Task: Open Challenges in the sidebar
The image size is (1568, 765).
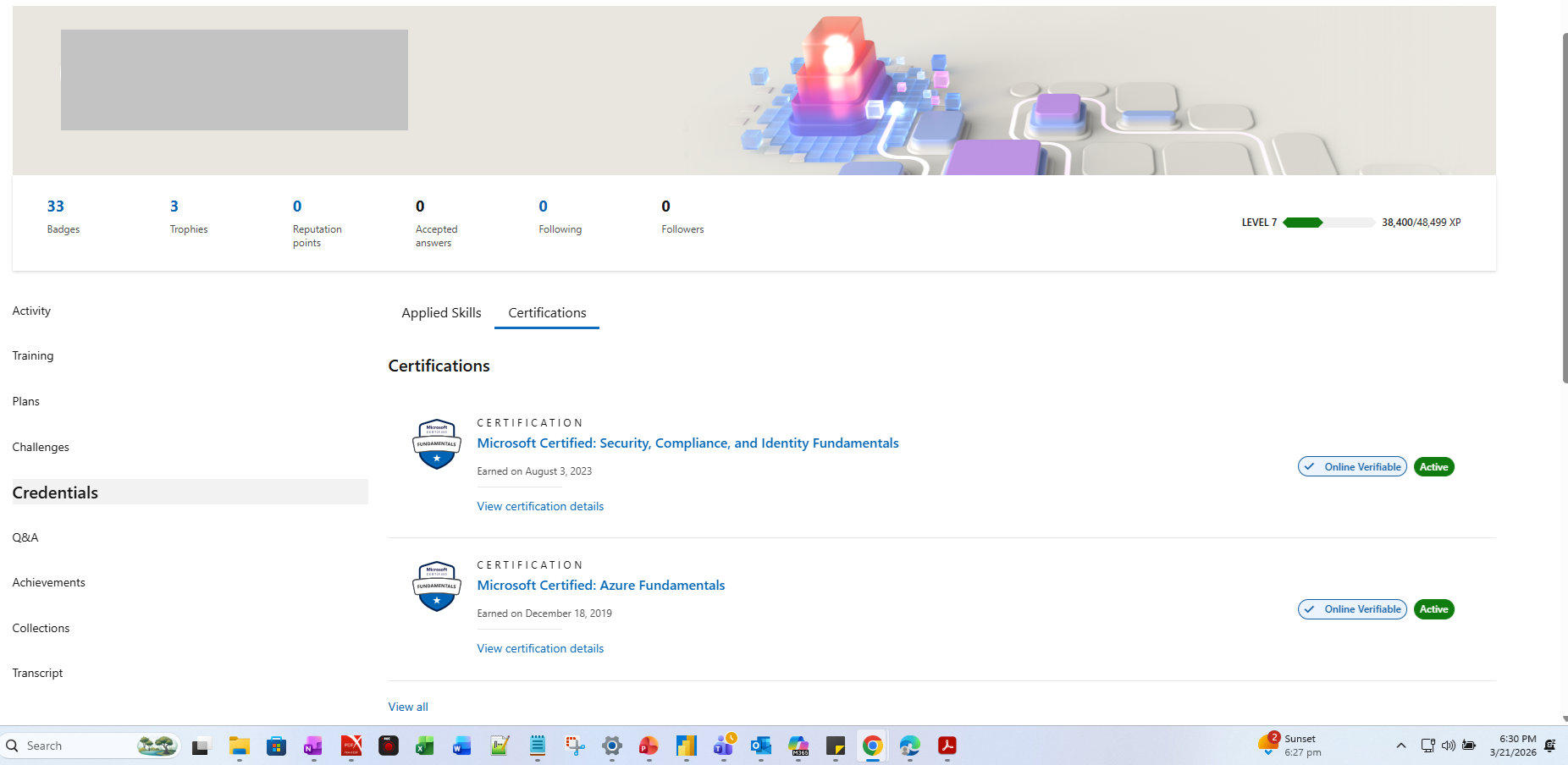Action: 41,447
